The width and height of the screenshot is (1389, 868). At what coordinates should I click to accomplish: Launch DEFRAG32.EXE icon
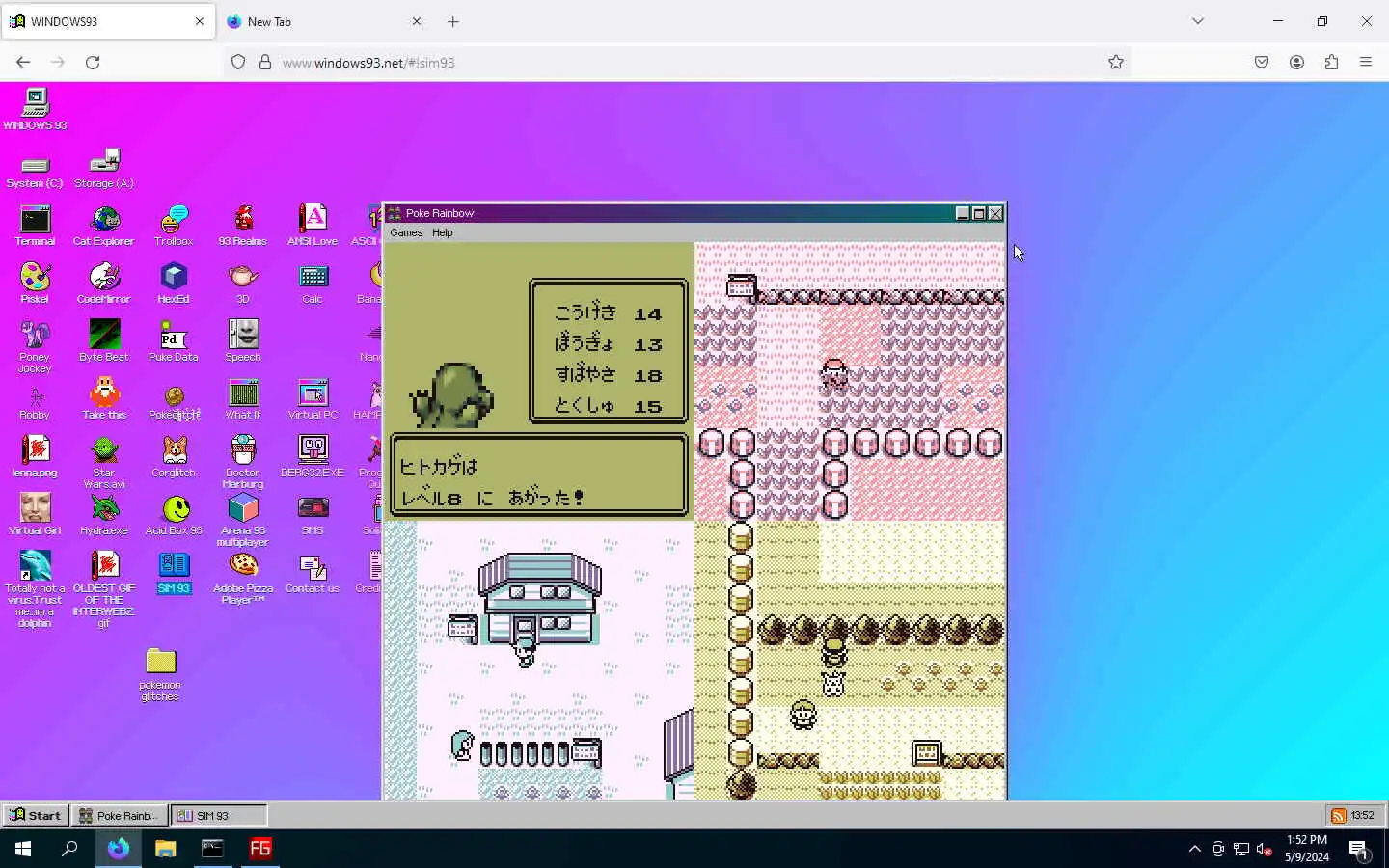click(x=313, y=458)
